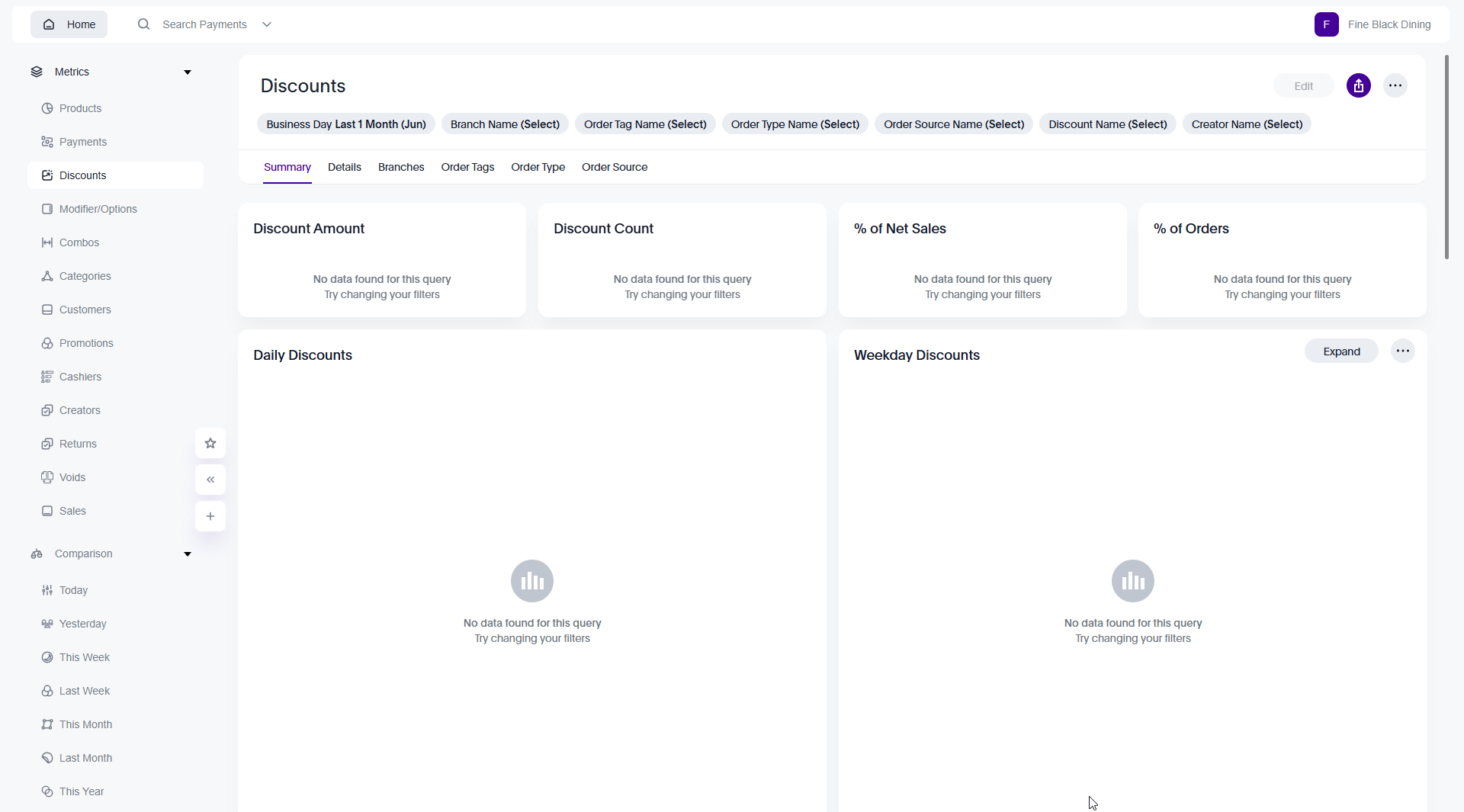The height and width of the screenshot is (812, 1464).
Task: Collapse the Metrics section
Action: pyautogui.click(x=187, y=71)
